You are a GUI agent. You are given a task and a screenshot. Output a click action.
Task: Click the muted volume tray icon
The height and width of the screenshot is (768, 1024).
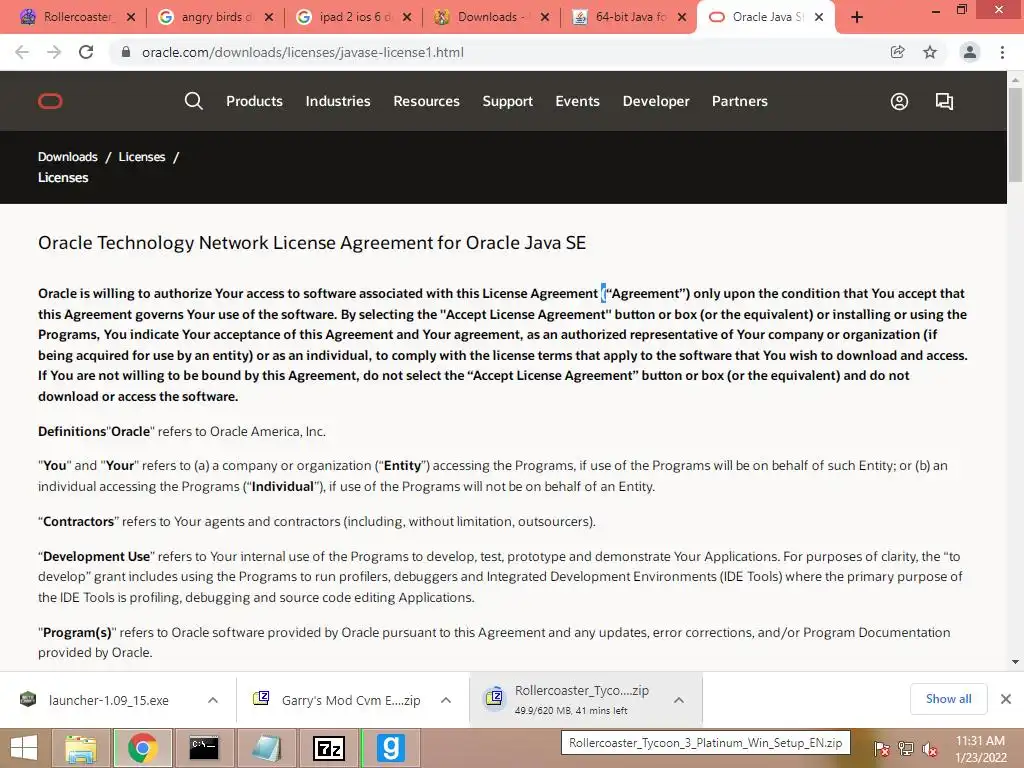tap(930, 748)
